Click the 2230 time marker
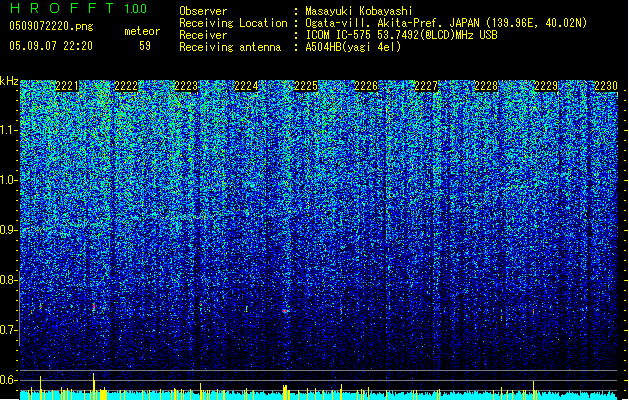629x400 pixels. tap(606, 86)
